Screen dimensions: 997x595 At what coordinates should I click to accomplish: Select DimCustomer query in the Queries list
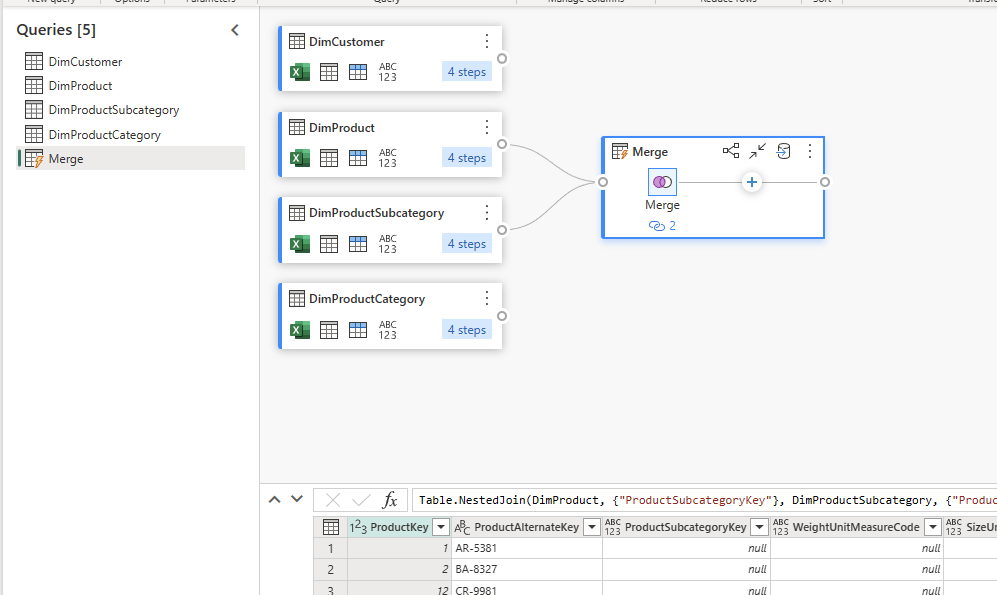point(85,62)
